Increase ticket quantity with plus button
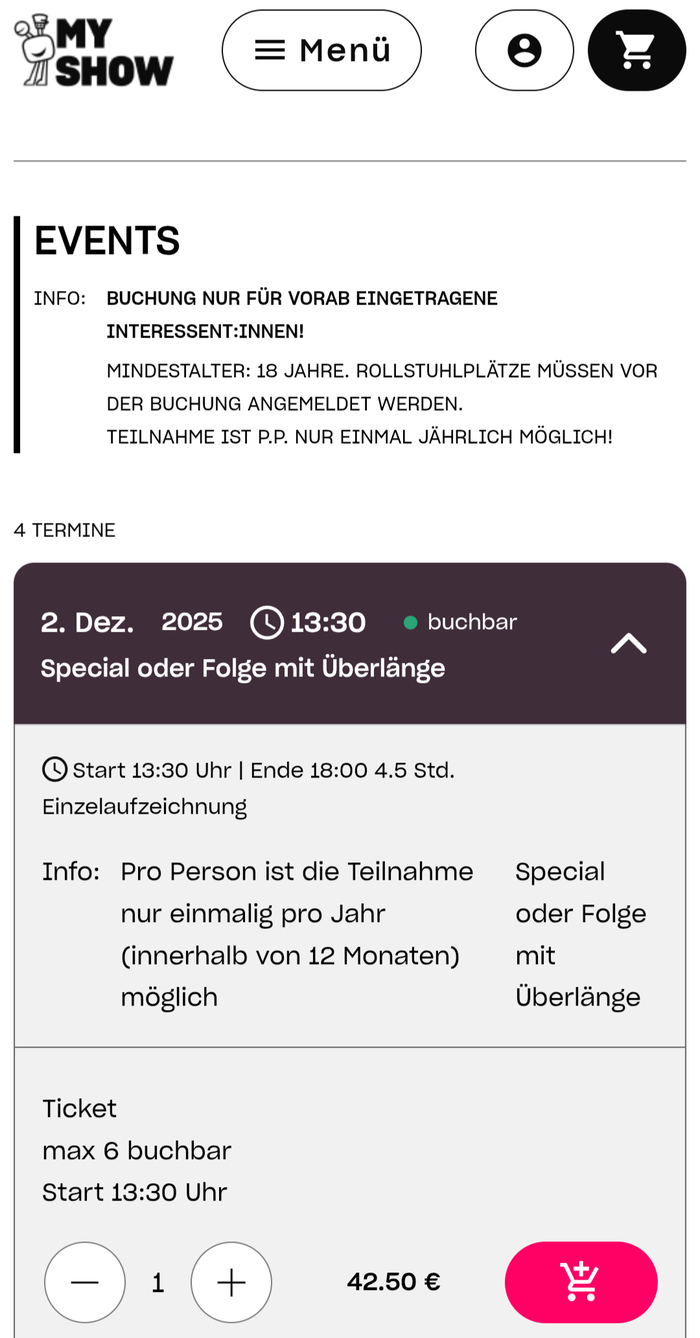 (x=231, y=1282)
